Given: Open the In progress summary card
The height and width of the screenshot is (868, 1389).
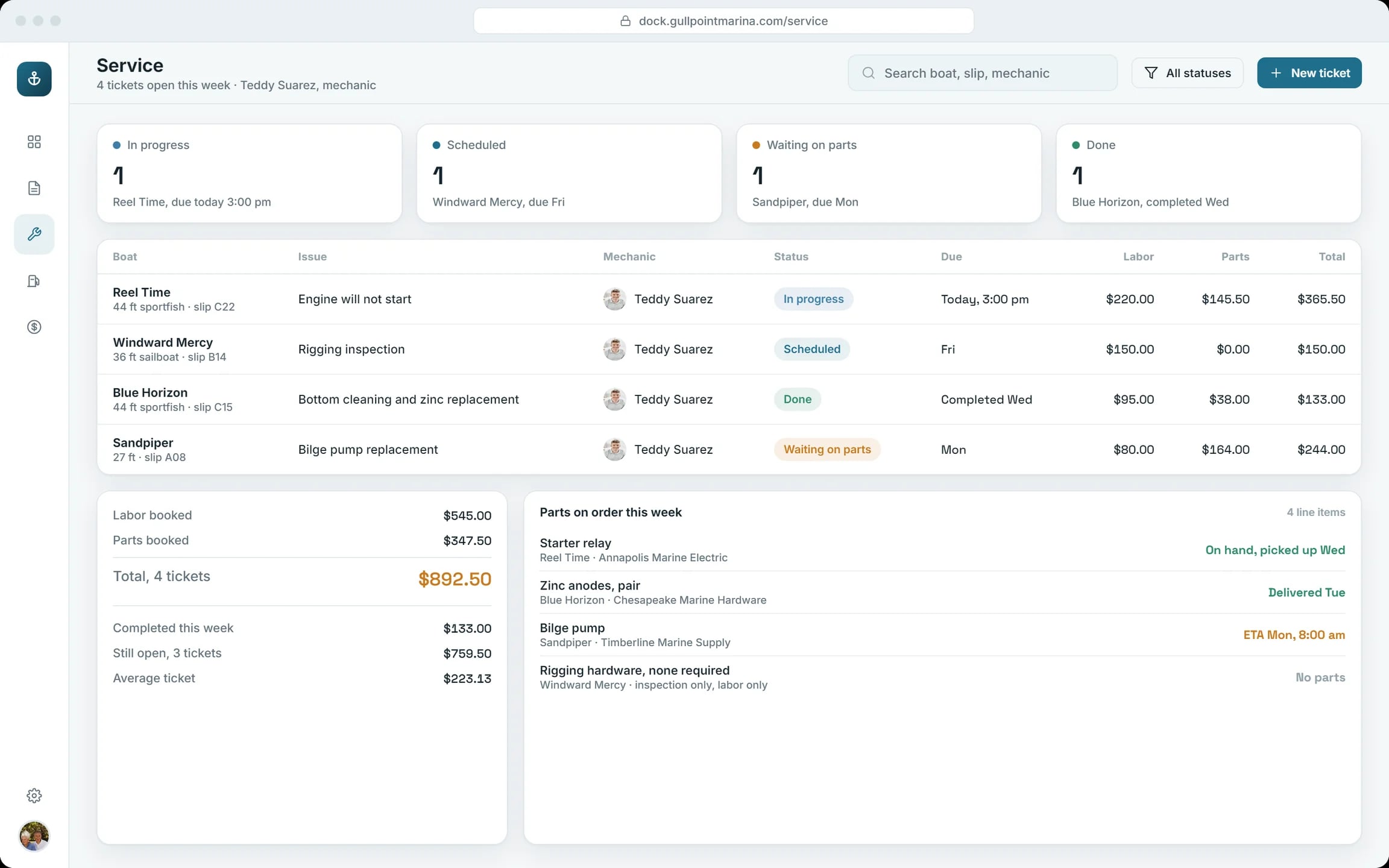Looking at the screenshot, I should coord(249,174).
